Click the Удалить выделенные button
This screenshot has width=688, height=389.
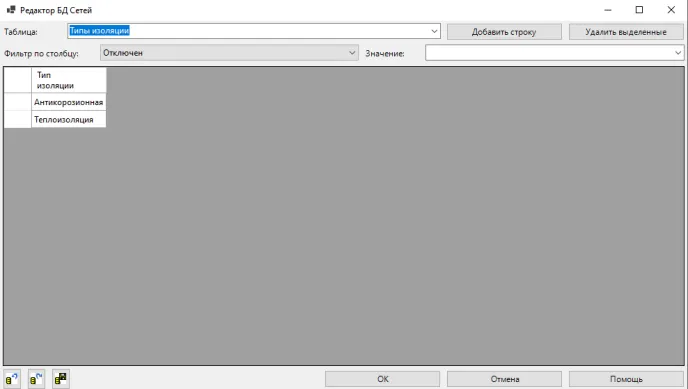point(626,32)
